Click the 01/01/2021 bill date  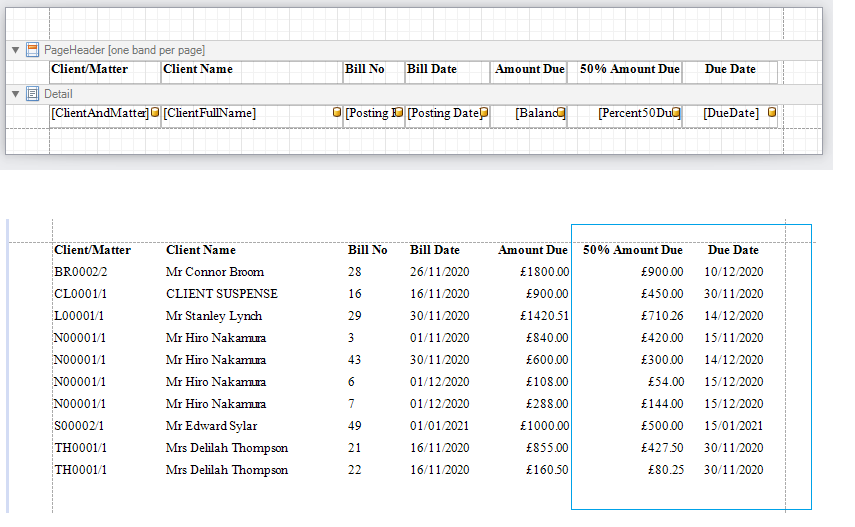click(x=439, y=426)
